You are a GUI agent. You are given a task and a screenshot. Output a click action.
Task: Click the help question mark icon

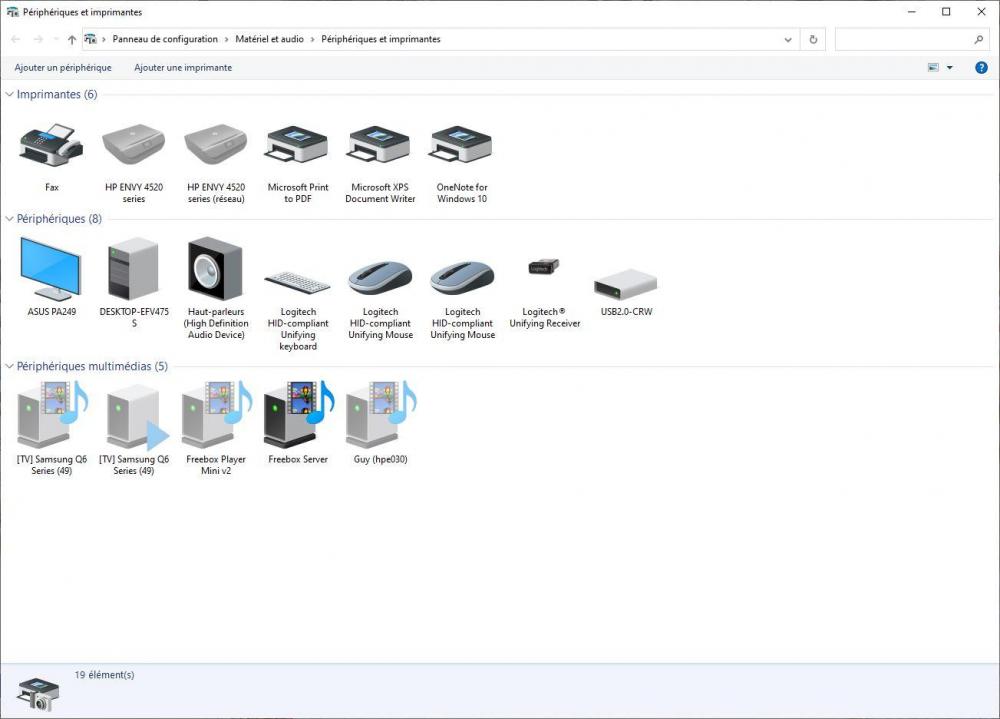[982, 68]
